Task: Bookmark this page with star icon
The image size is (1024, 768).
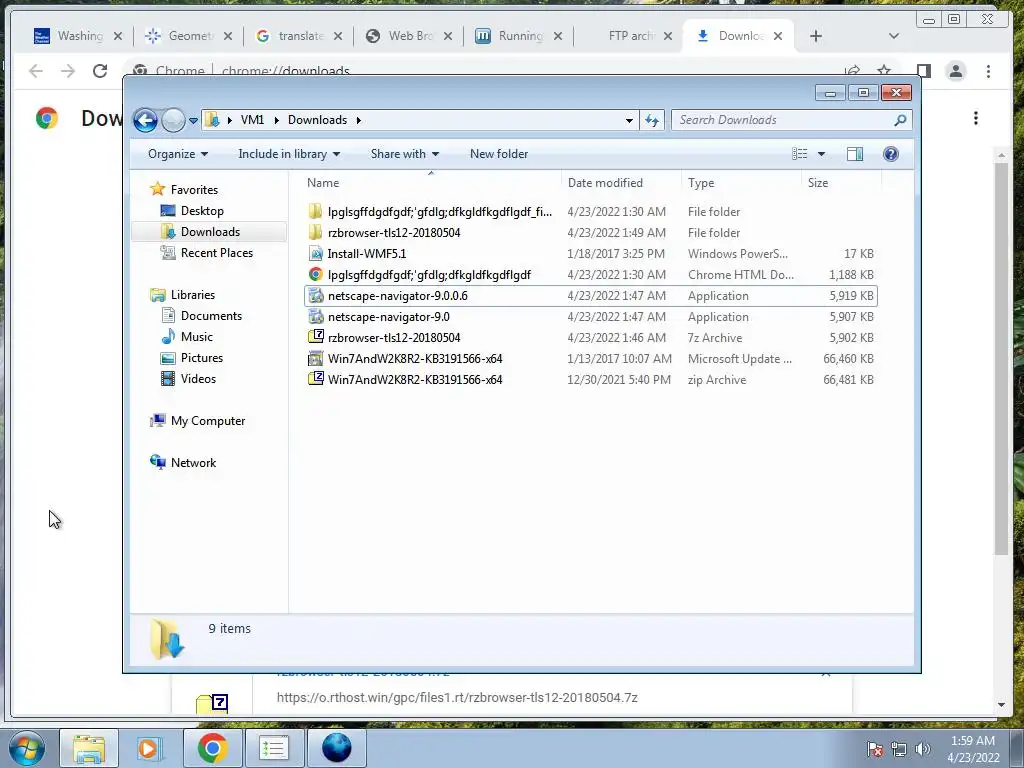Action: (884, 71)
